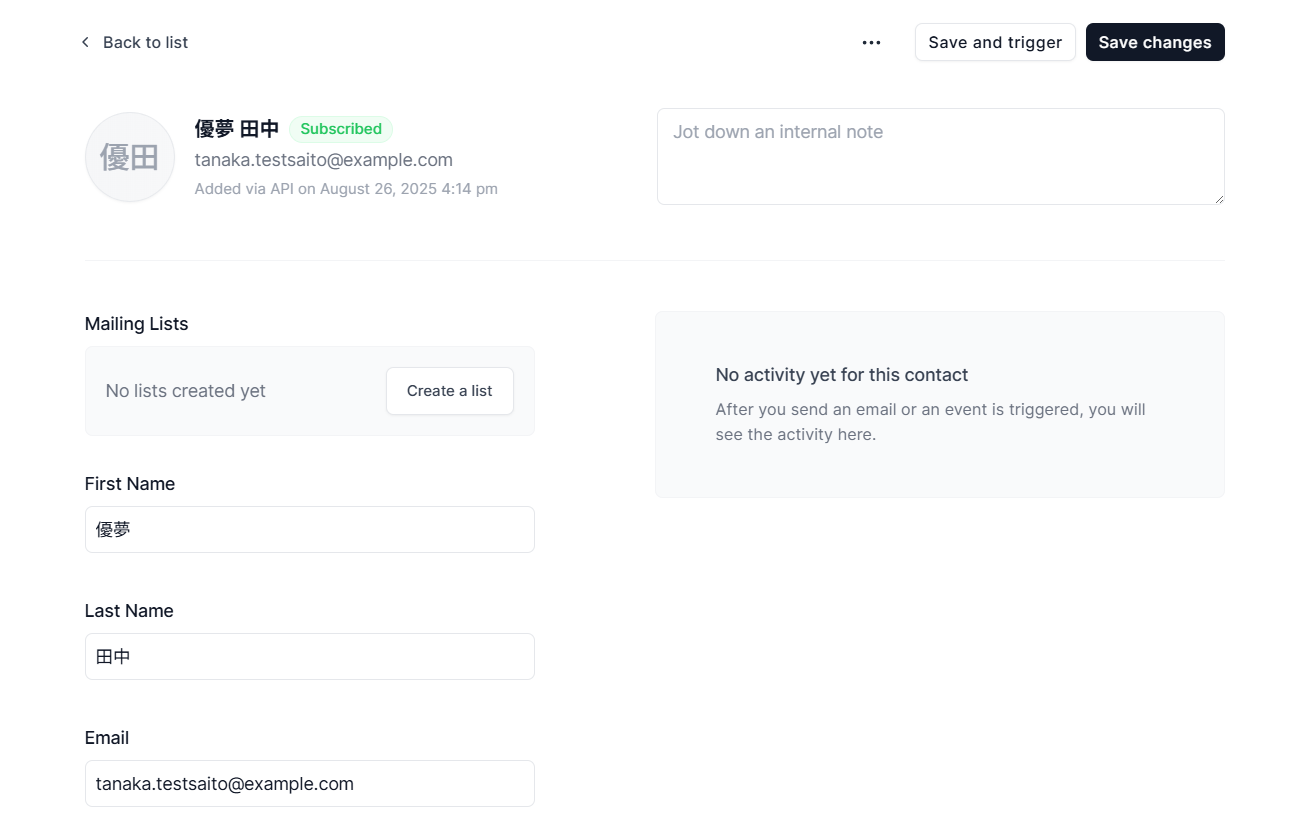This screenshot has height=832, width=1291.
Task: Click 'No activity yet for this contact' heading
Action: pyautogui.click(x=842, y=375)
